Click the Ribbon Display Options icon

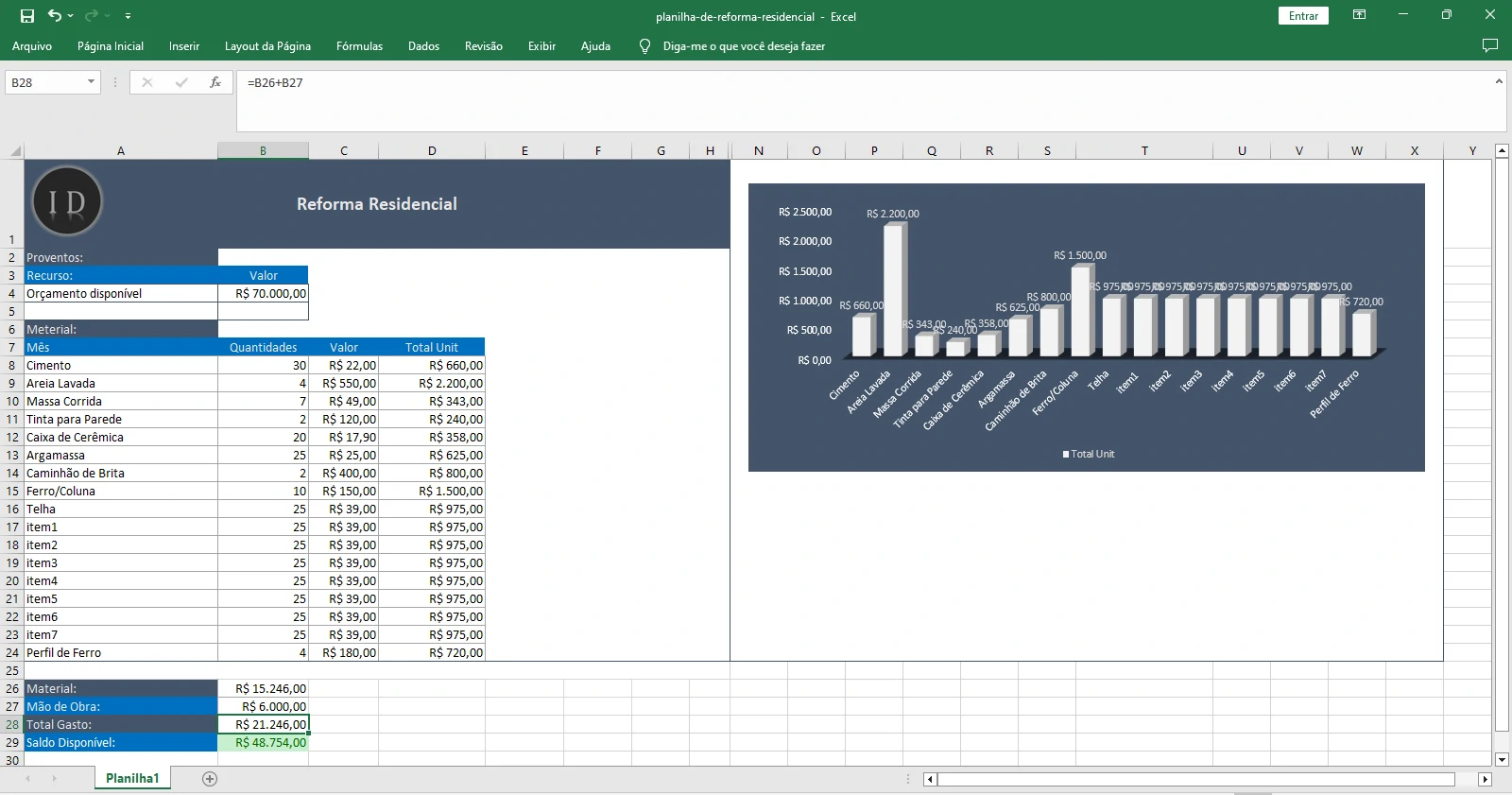pyautogui.click(x=1359, y=15)
